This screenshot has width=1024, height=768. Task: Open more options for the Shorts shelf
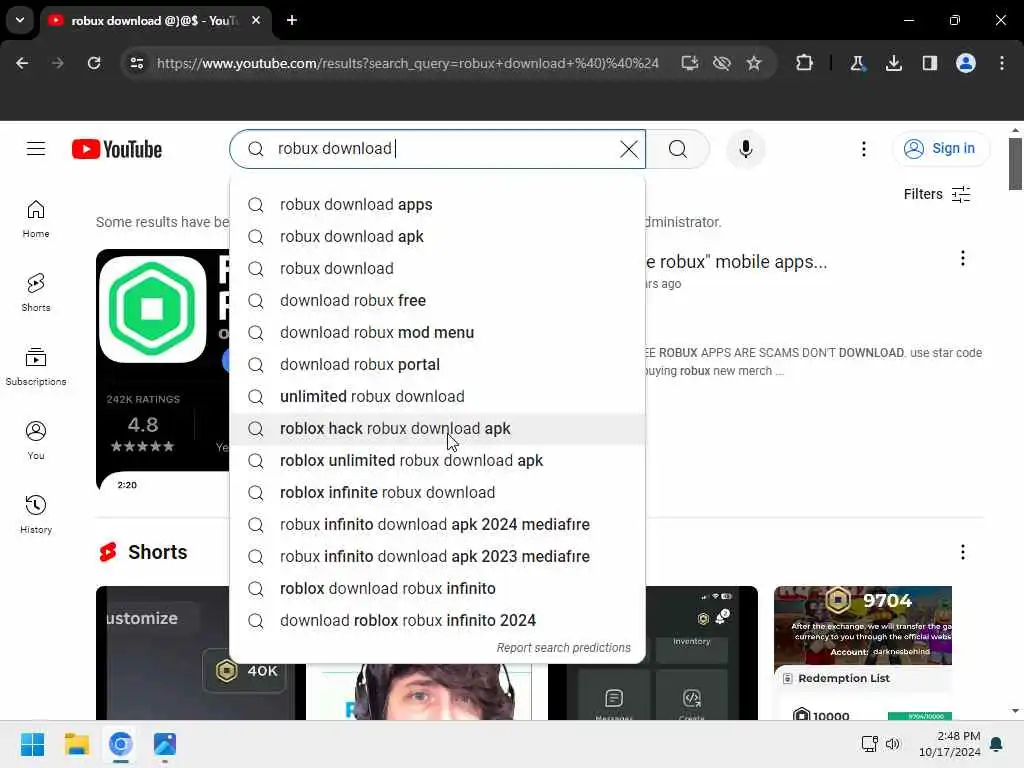(963, 552)
